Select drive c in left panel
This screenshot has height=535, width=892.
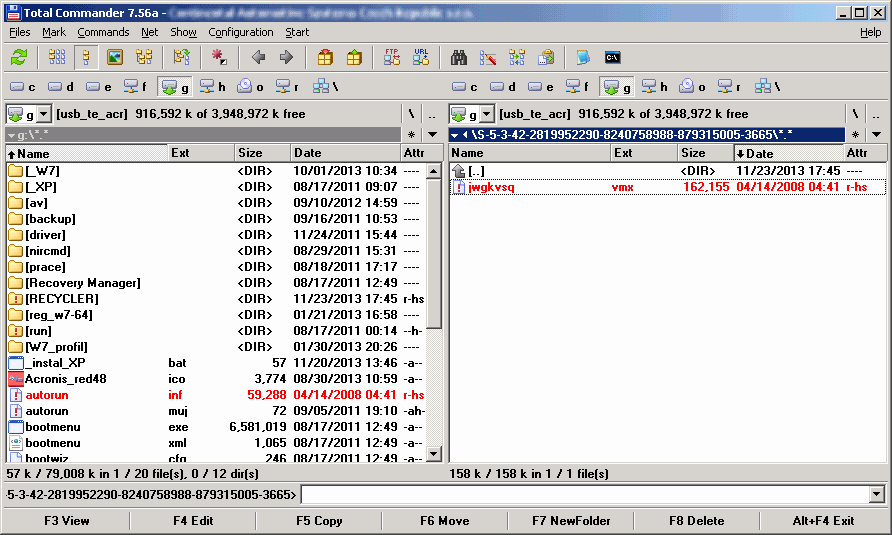click(x=23, y=87)
